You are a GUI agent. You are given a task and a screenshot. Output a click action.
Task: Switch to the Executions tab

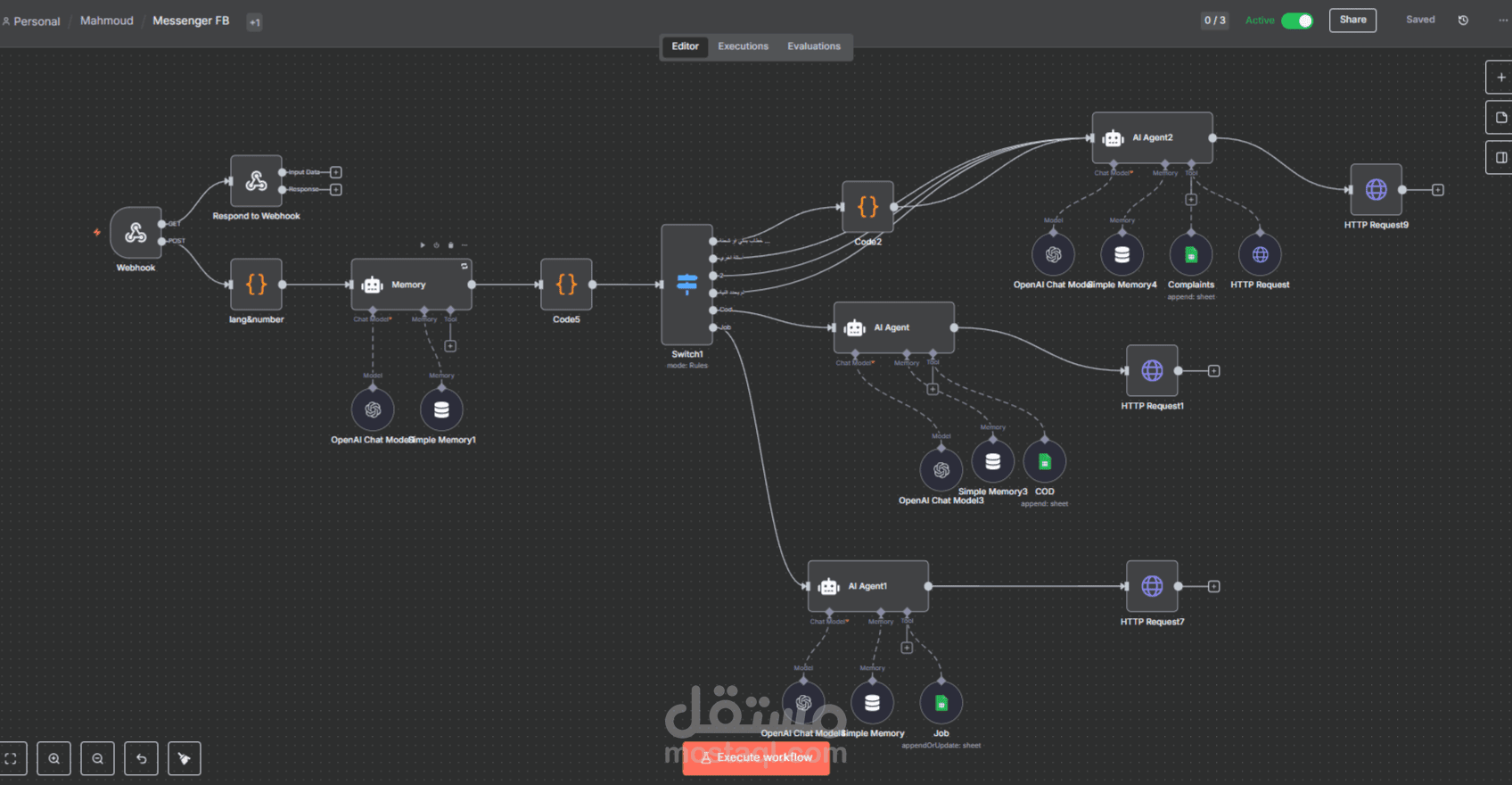tap(743, 46)
